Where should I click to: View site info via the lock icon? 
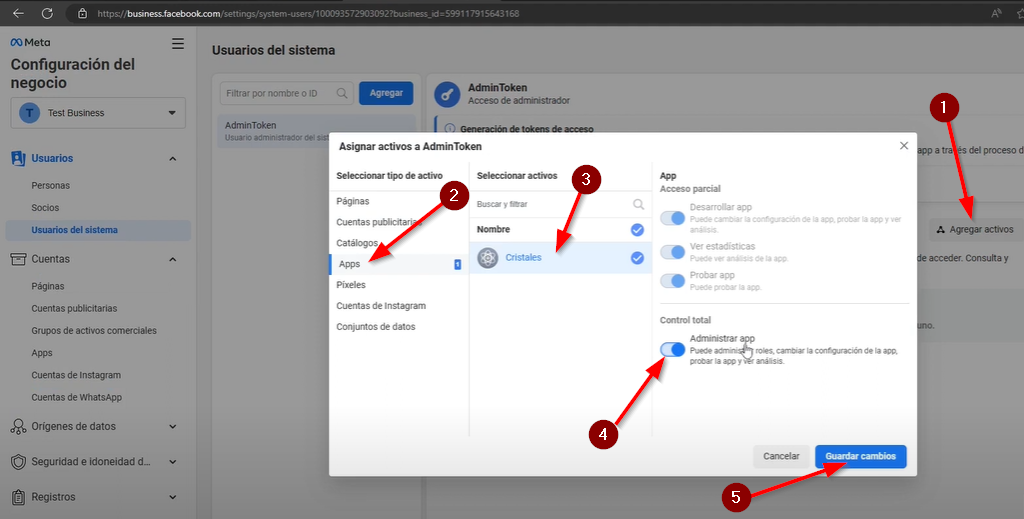point(82,13)
